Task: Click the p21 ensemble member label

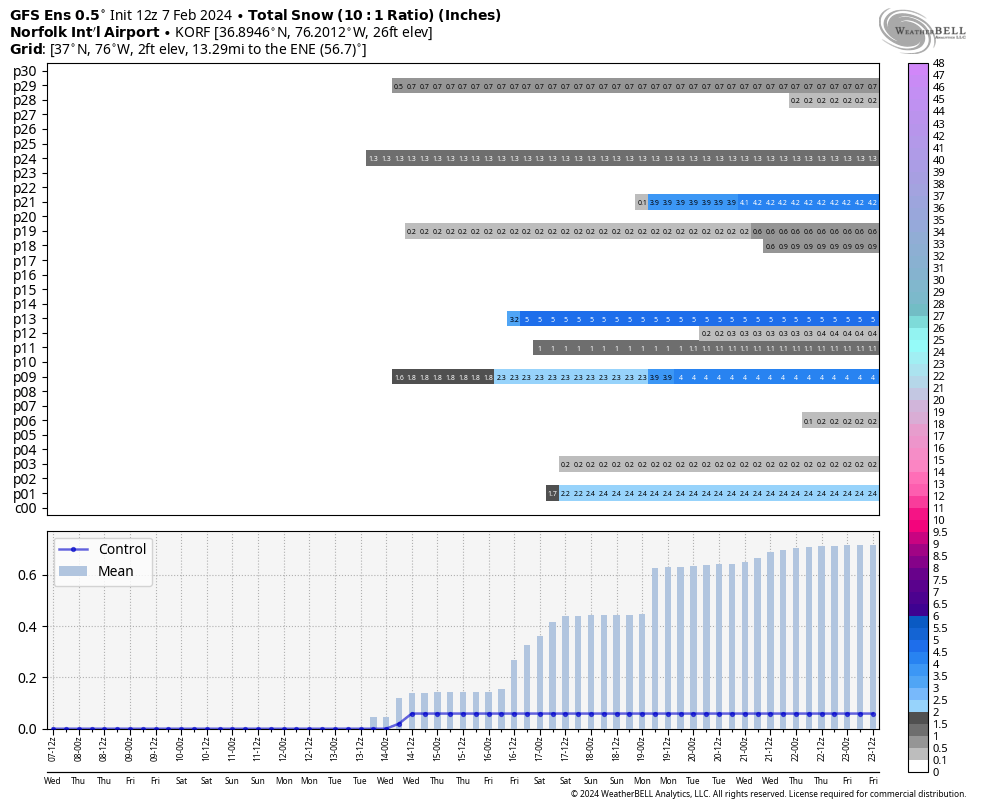Action: pyautogui.click(x=25, y=203)
